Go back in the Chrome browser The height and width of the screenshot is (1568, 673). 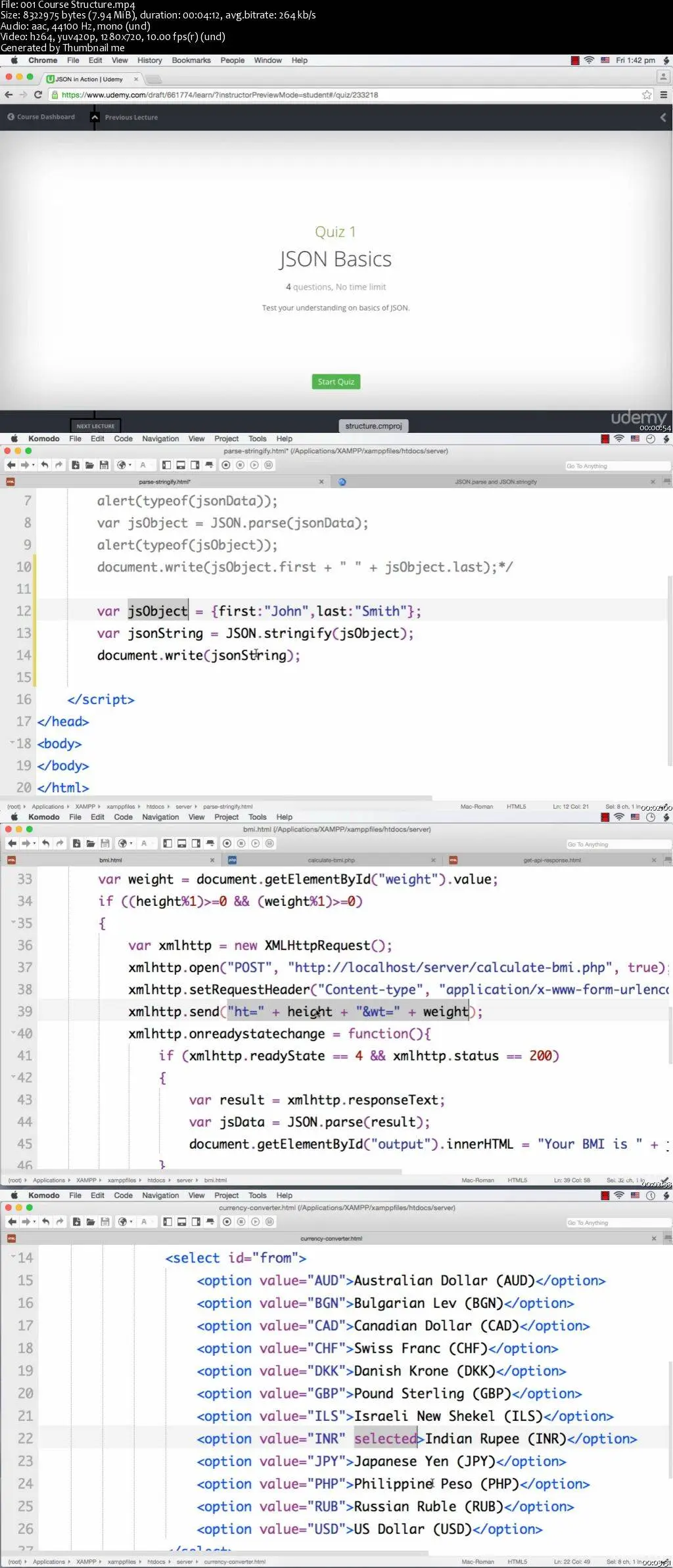pos(9,95)
